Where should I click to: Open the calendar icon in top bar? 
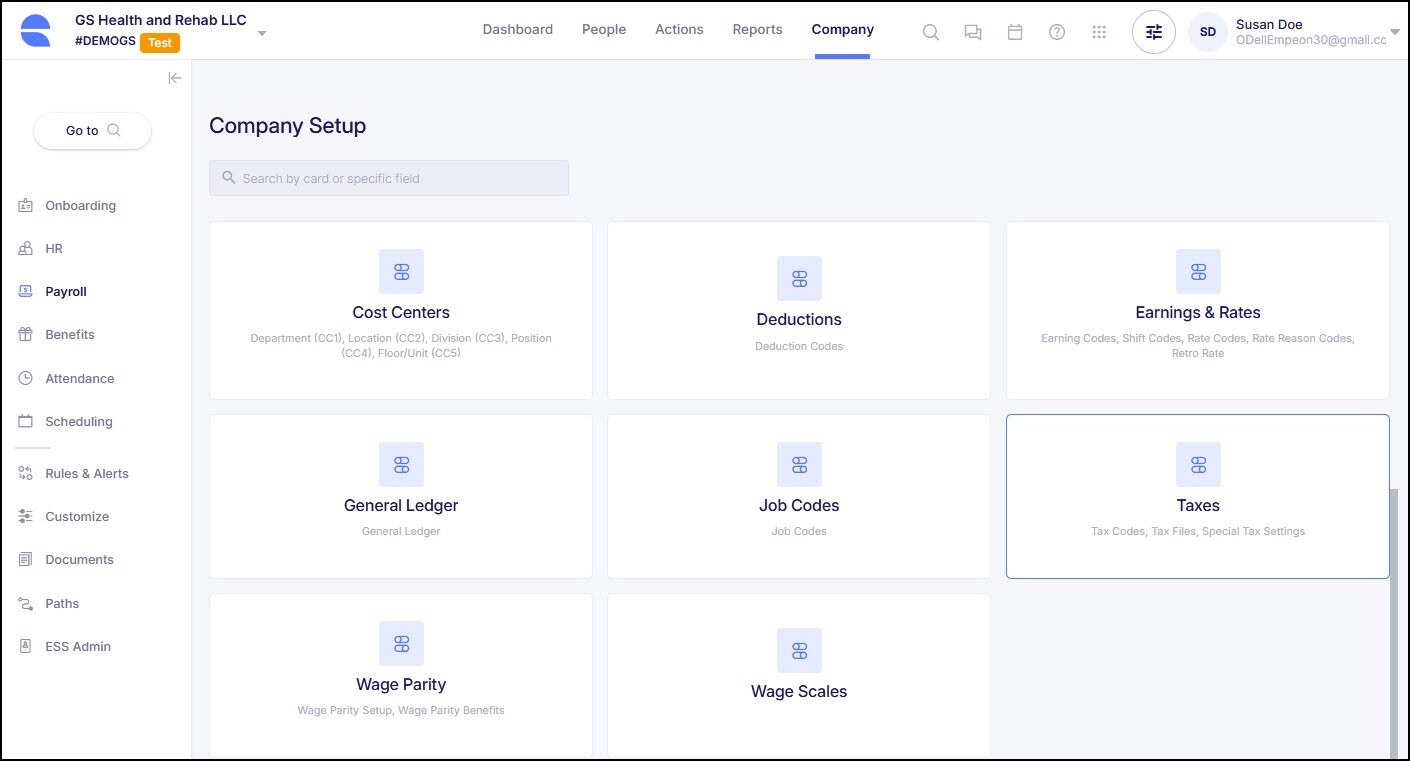[1014, 32]
